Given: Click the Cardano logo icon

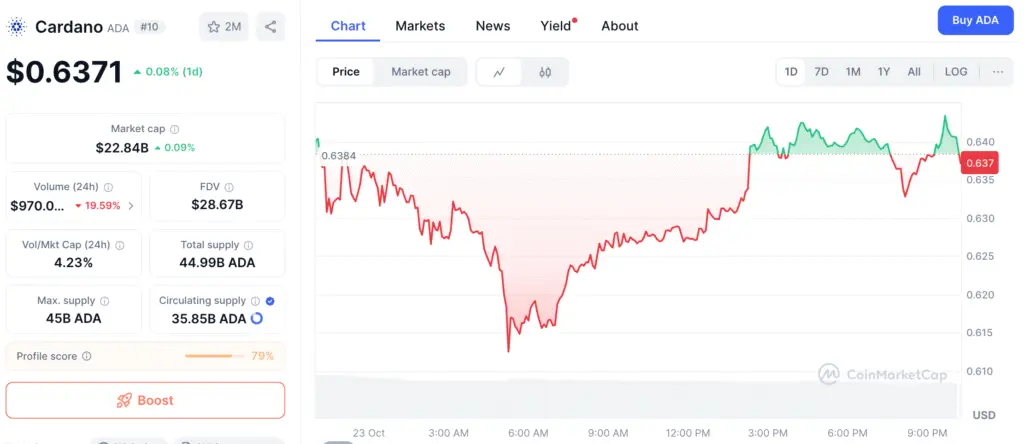Looking at the screenshot, I should [x=17, y=27].
